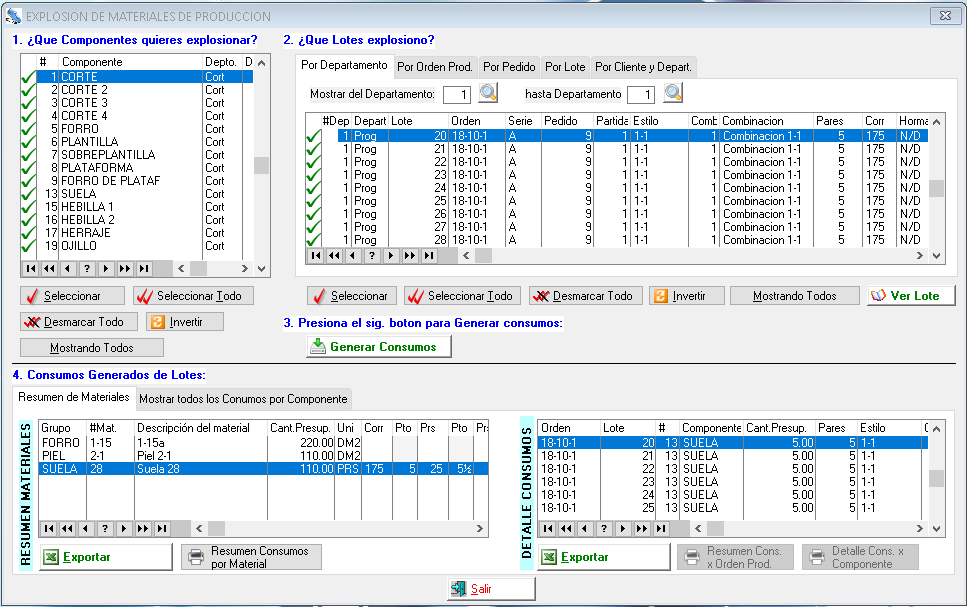This screenshot has width=967, height=607.
Task: Toggle the checkmark for lot 24 row
Action: point(314,188)
